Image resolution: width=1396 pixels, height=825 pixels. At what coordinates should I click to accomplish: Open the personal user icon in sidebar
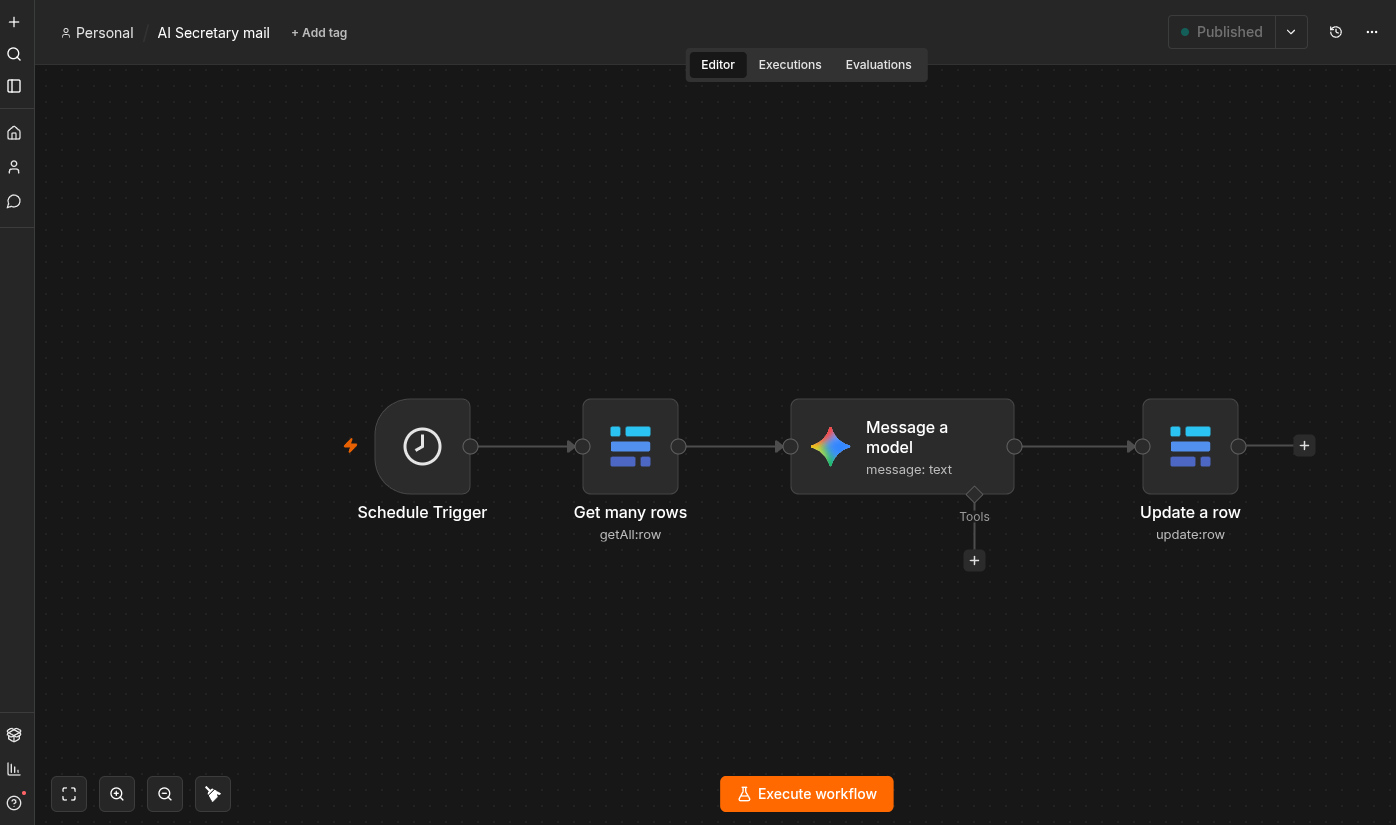click(x=14, y=167)
